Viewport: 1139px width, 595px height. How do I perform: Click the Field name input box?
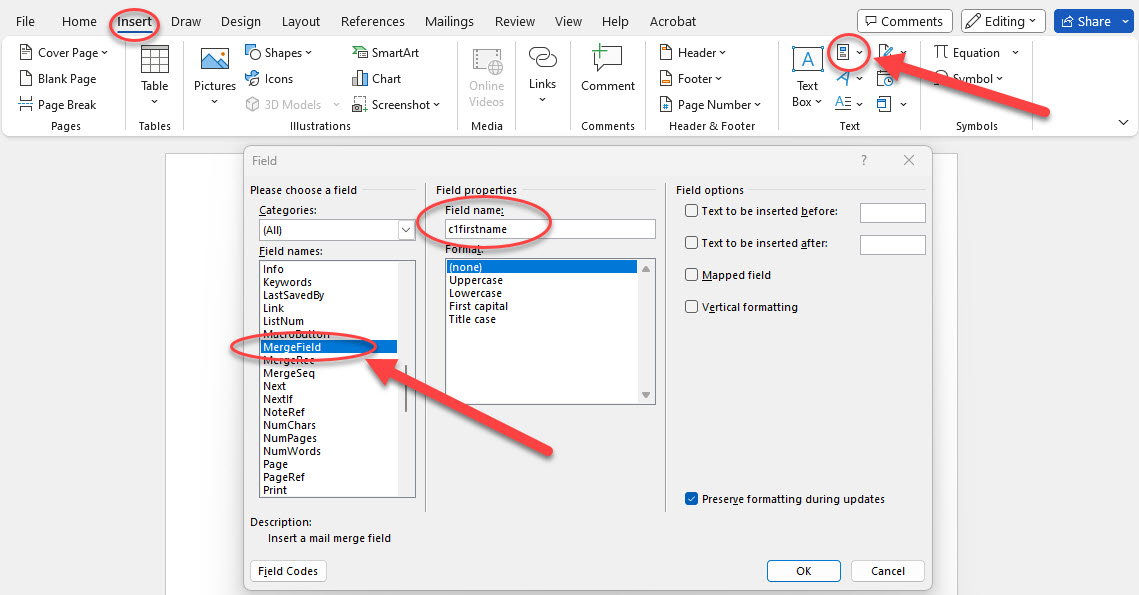tap(550, 229)
